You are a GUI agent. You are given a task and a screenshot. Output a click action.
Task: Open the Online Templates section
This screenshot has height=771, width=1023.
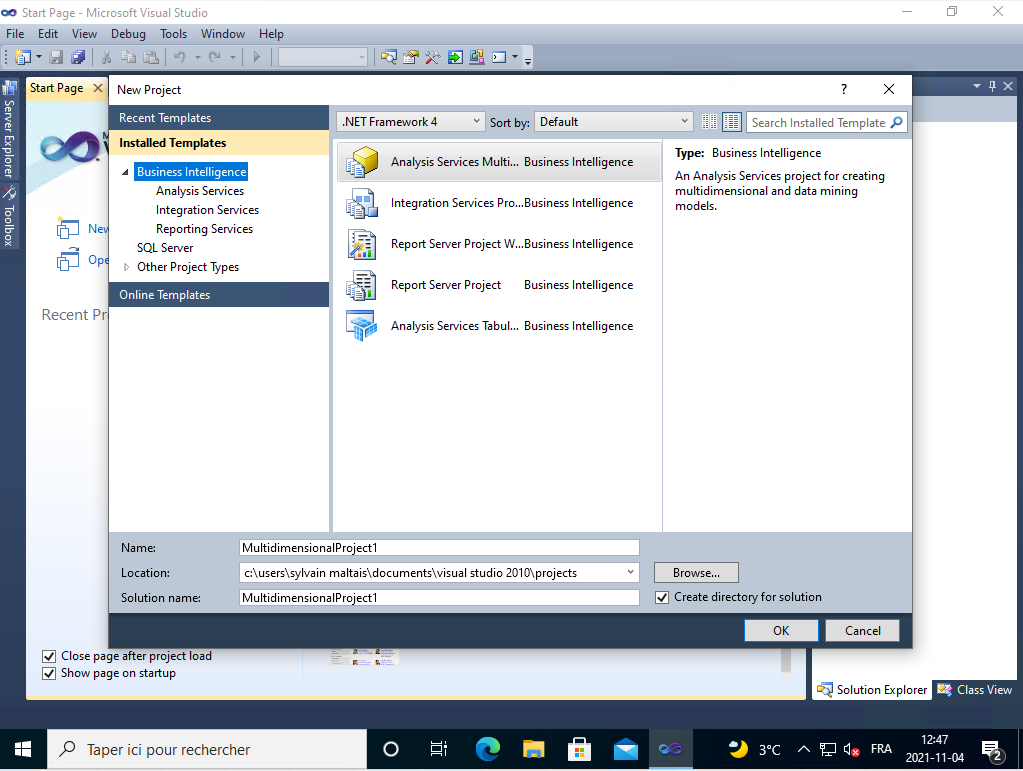tap(165, 295)
